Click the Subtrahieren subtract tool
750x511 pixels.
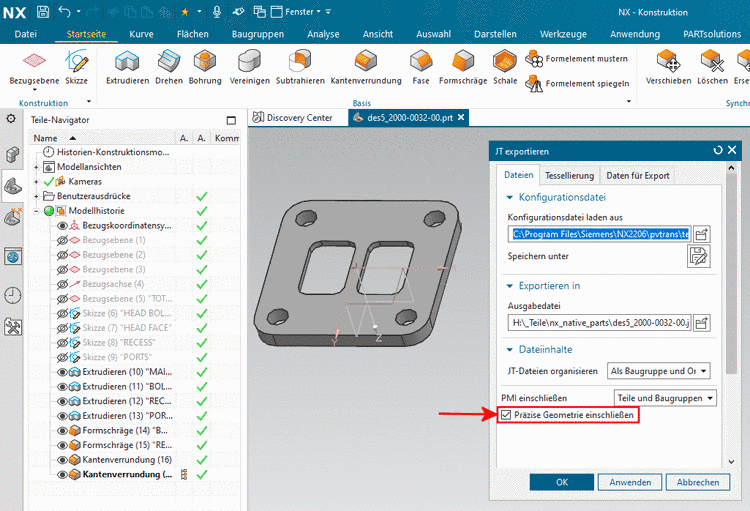(x=300, y=68)
